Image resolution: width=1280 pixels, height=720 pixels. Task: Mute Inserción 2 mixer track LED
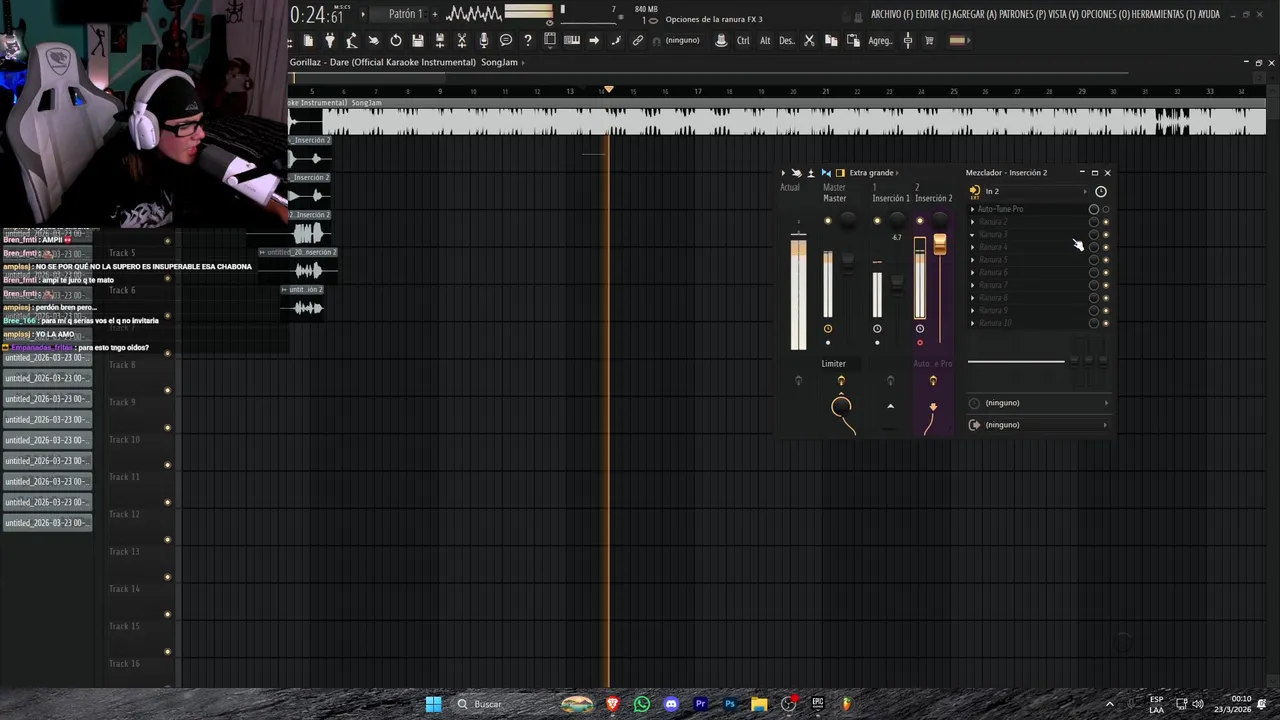click(x=920, y=221)
